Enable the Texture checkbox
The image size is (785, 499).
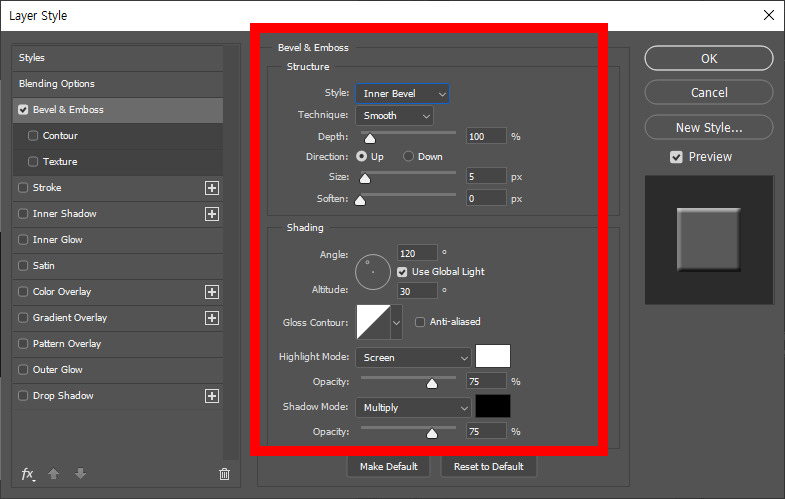click(33, 162)
